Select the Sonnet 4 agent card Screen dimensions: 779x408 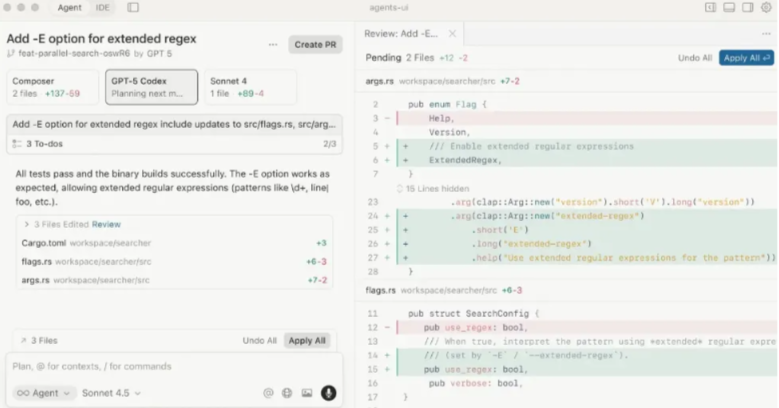[250, 87]
